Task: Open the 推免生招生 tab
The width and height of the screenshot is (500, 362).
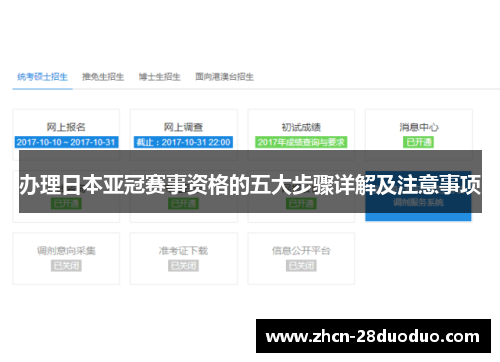Action: (x=103, y=77)
